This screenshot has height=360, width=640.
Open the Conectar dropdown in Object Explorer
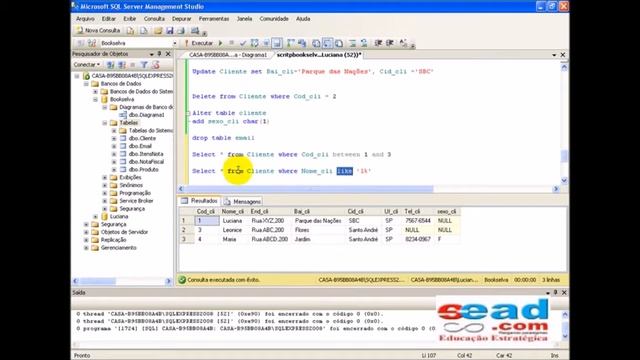point(87,64)
